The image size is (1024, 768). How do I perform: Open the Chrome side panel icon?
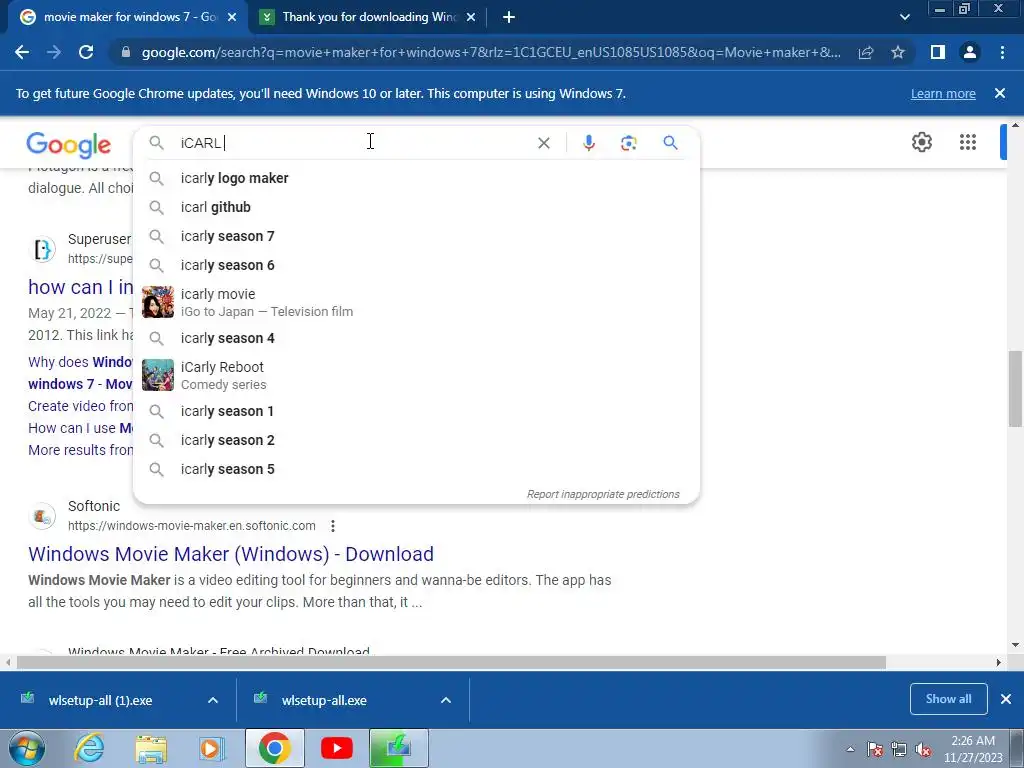click(938, 52)
